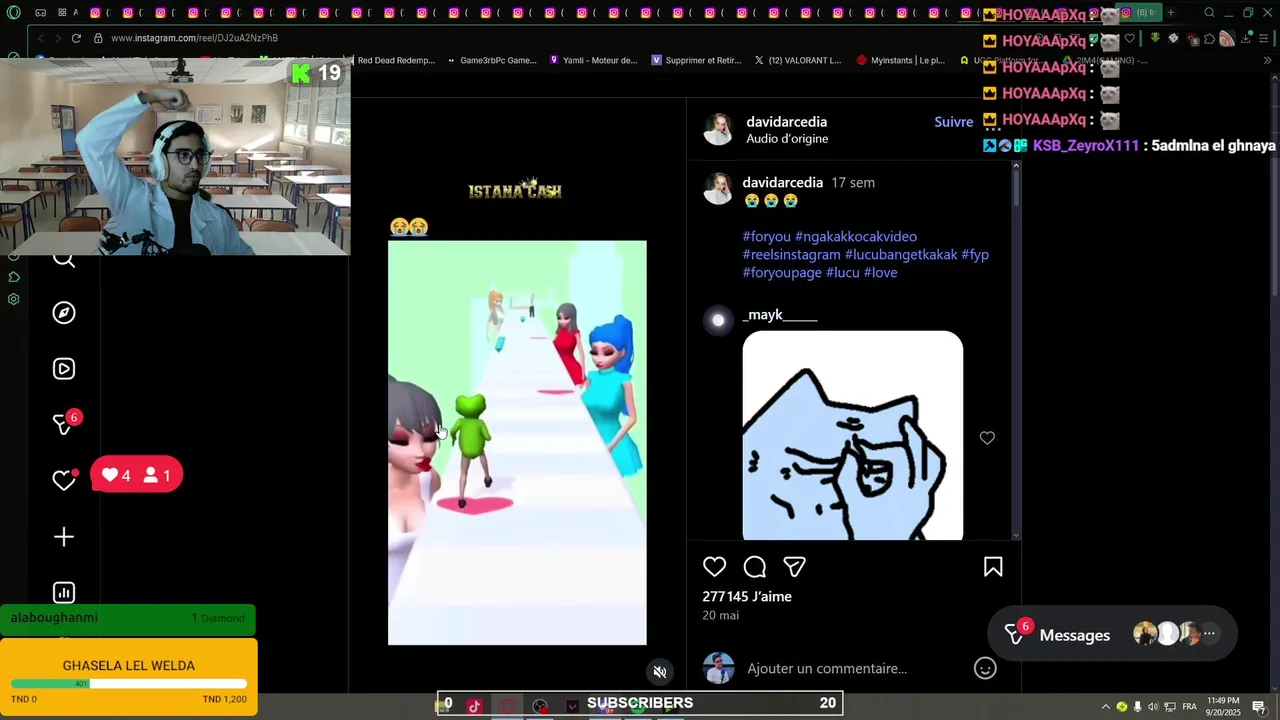The height and width of the screenshot is (720, 1280).
Task: Click the _mayk____ commenter username
Action: (780, 315)
